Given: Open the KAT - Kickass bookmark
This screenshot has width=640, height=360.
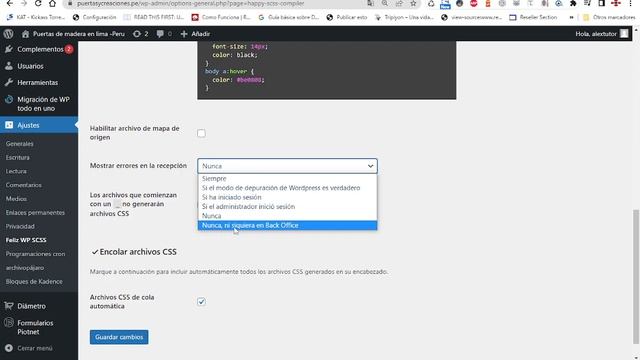Looking at the screenshot, I should 36,17.
